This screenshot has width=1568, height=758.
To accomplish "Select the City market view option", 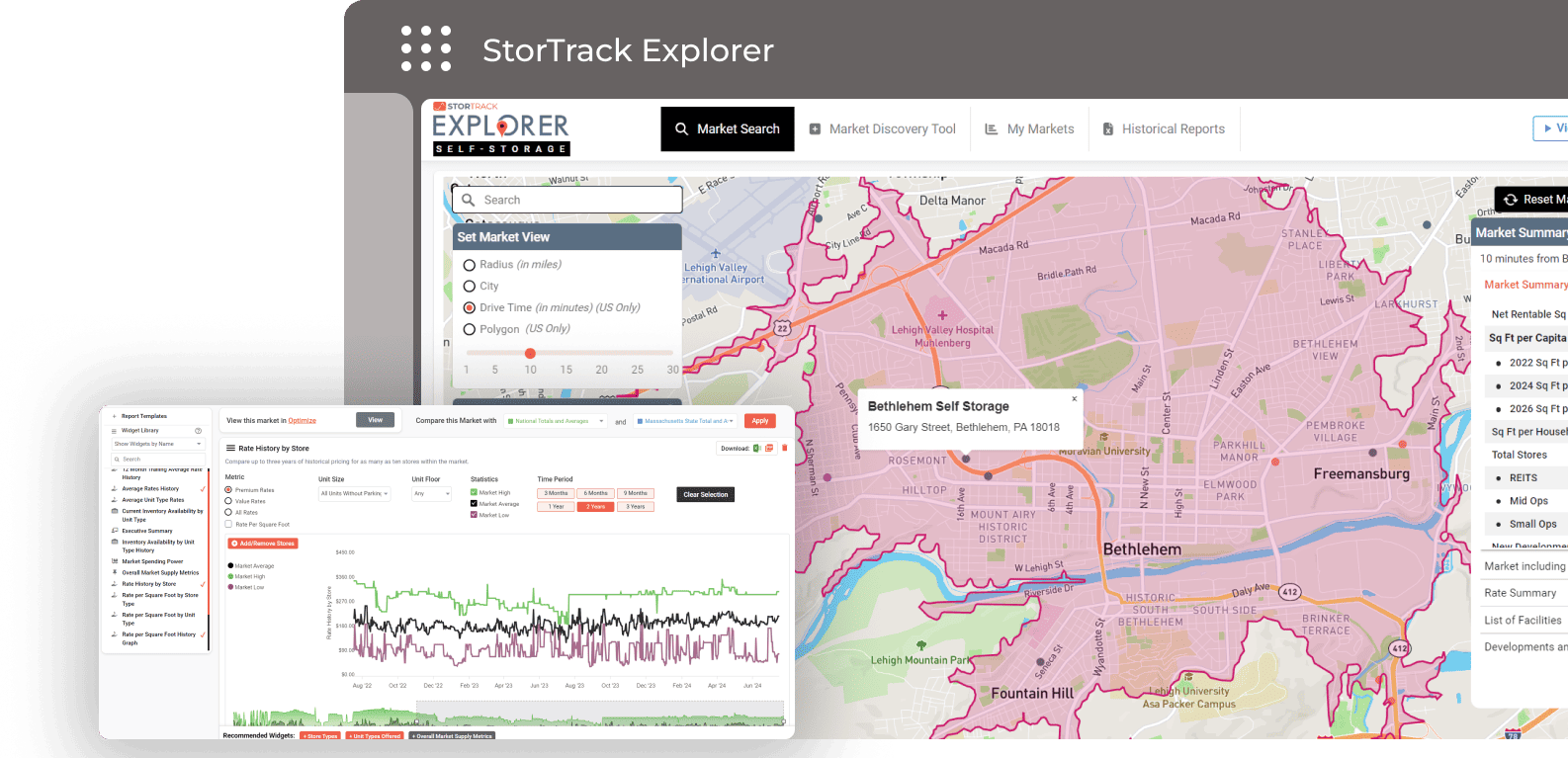I will tap(470, 286).
